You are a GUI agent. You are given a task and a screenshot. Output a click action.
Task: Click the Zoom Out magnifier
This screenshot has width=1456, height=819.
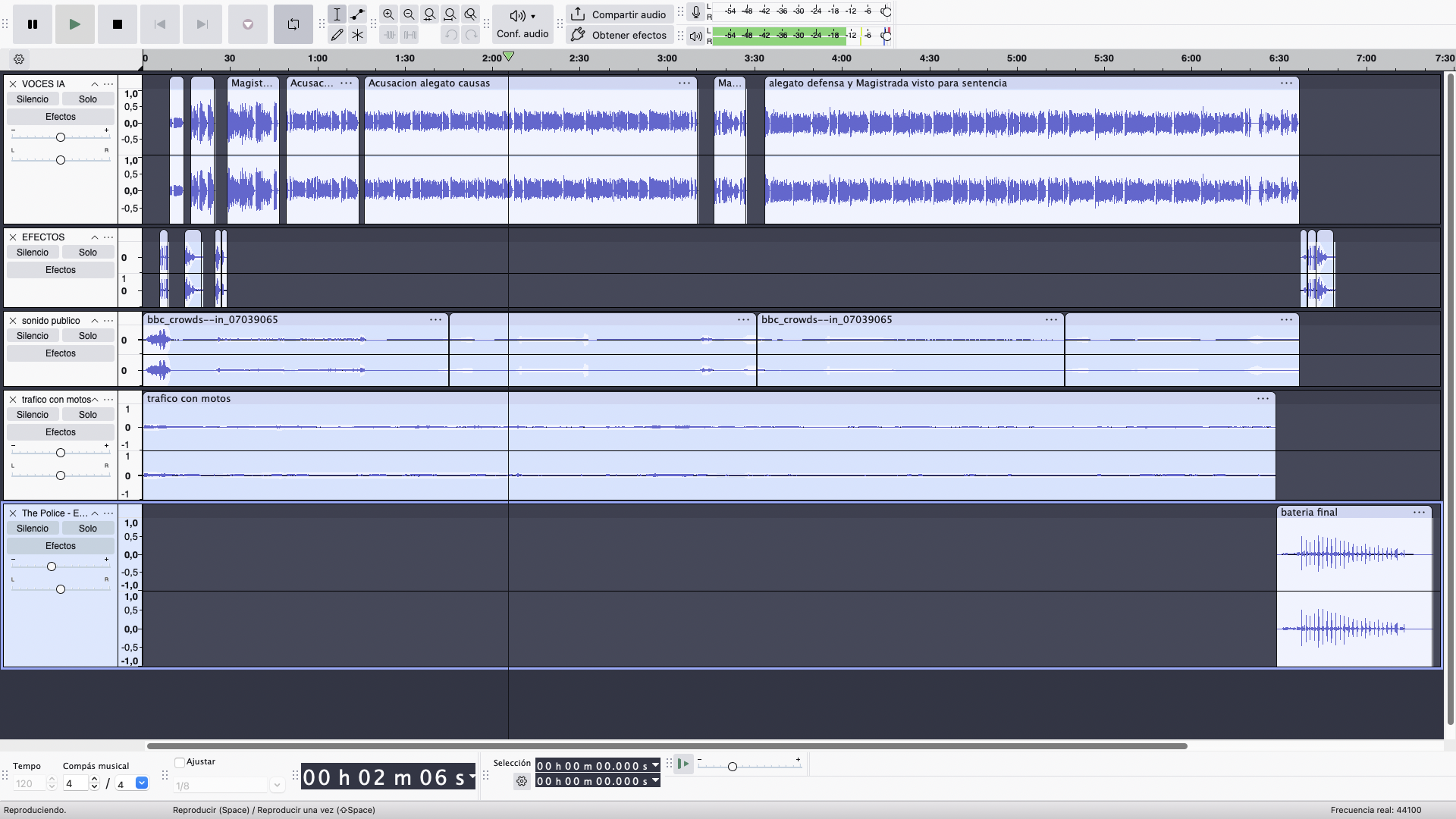tap(409, 14)
